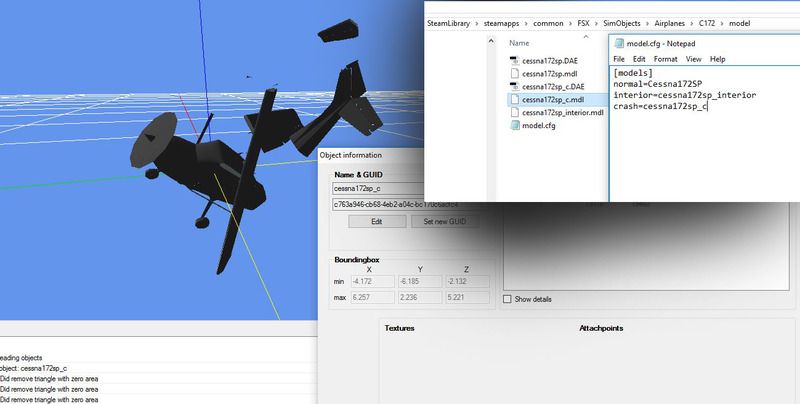Open the Format menu in Notepad
800x404 pixels.
tap(665, 59)
